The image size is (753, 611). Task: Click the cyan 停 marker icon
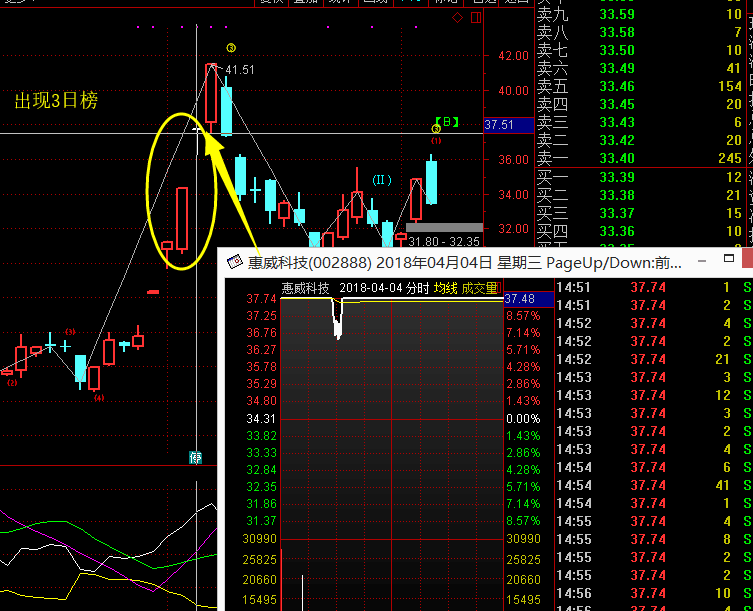tap(196, 458)
